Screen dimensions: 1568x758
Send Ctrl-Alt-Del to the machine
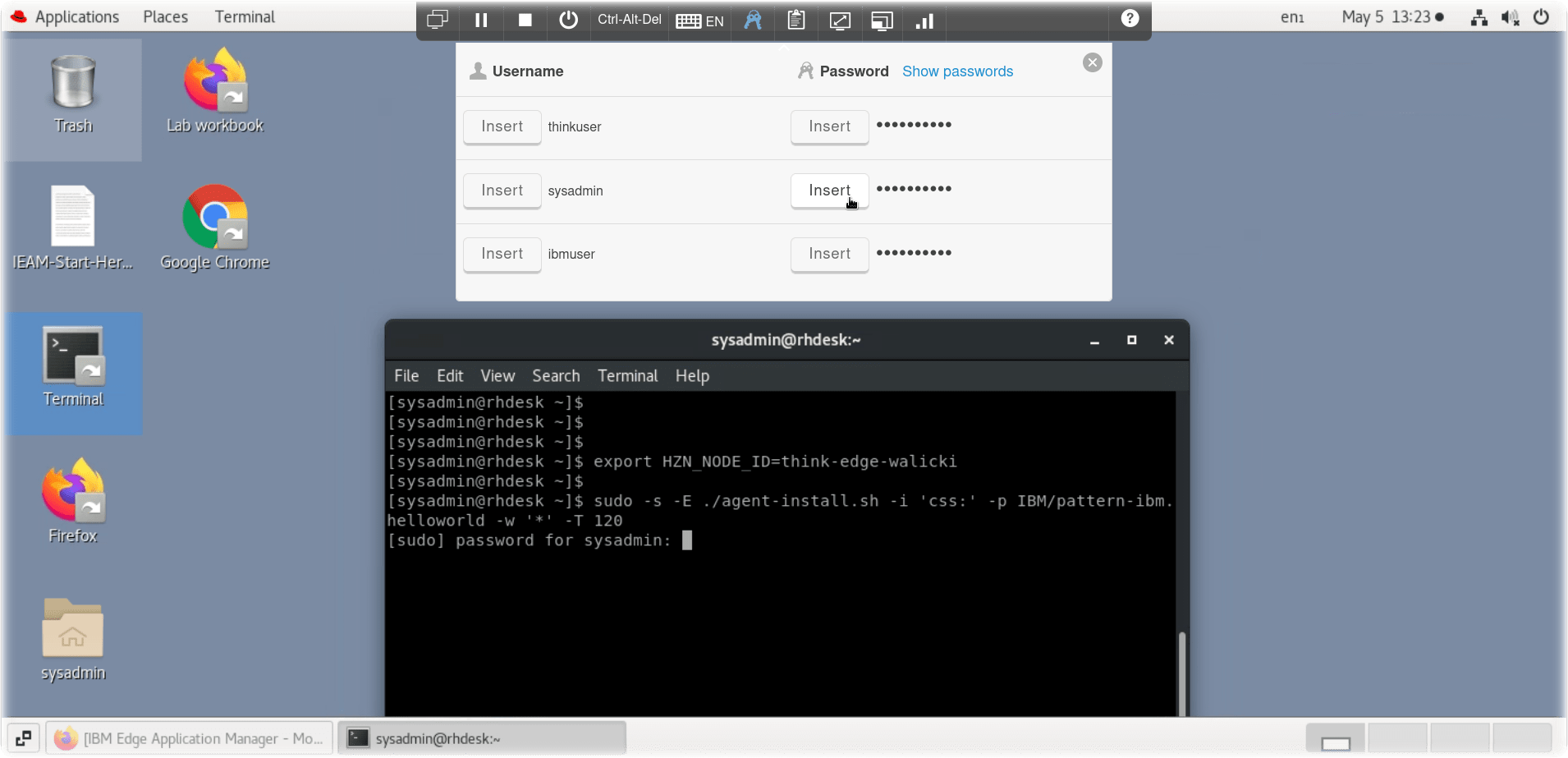[630, 20]
